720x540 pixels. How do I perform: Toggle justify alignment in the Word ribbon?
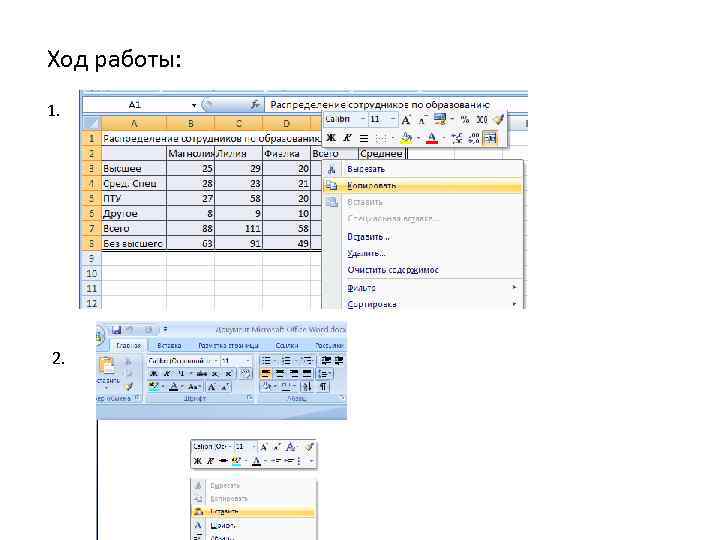(307, 373)
